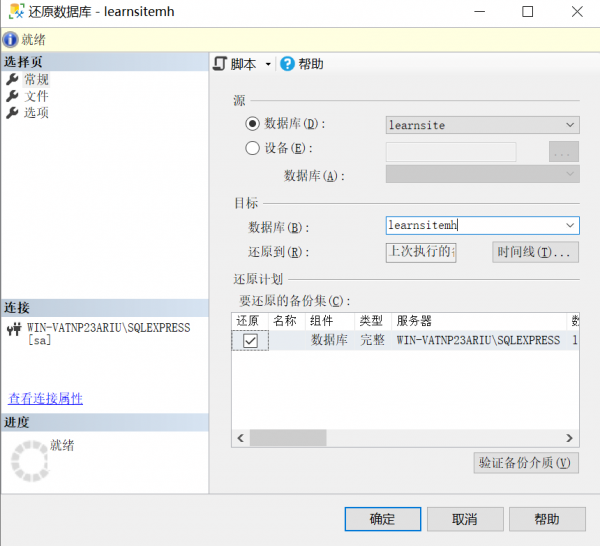Image resolution: width=600 pixels, height=546 pixels.
Task: Click the script icon in toolbar
Action: tap(220, 64)
